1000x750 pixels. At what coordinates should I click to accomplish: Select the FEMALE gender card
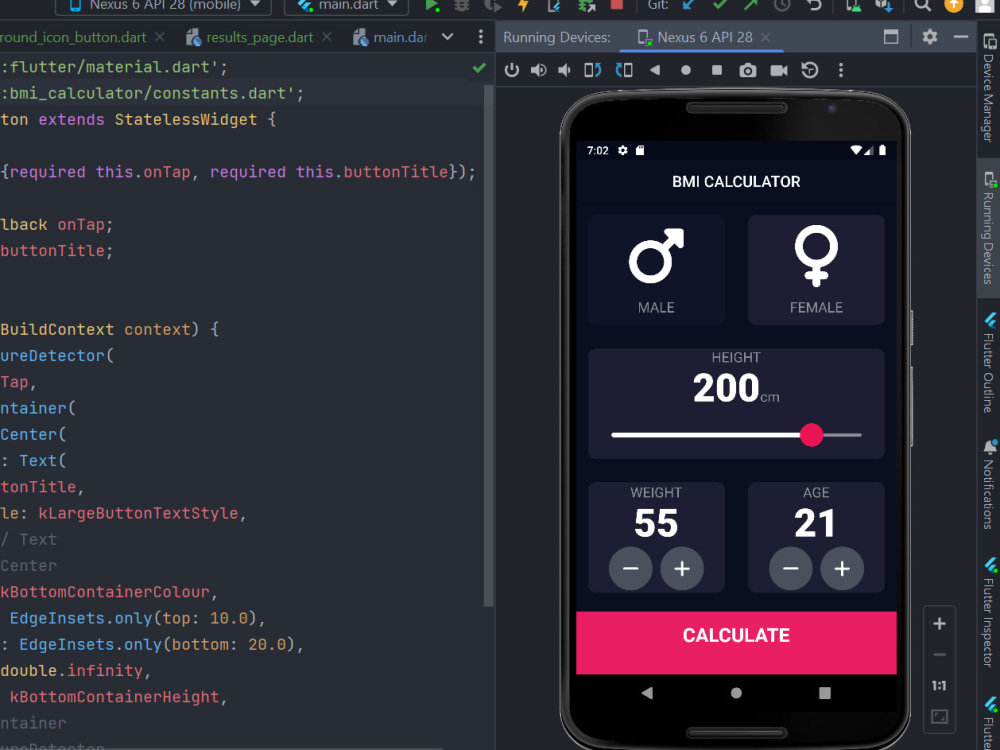[816, 268]
